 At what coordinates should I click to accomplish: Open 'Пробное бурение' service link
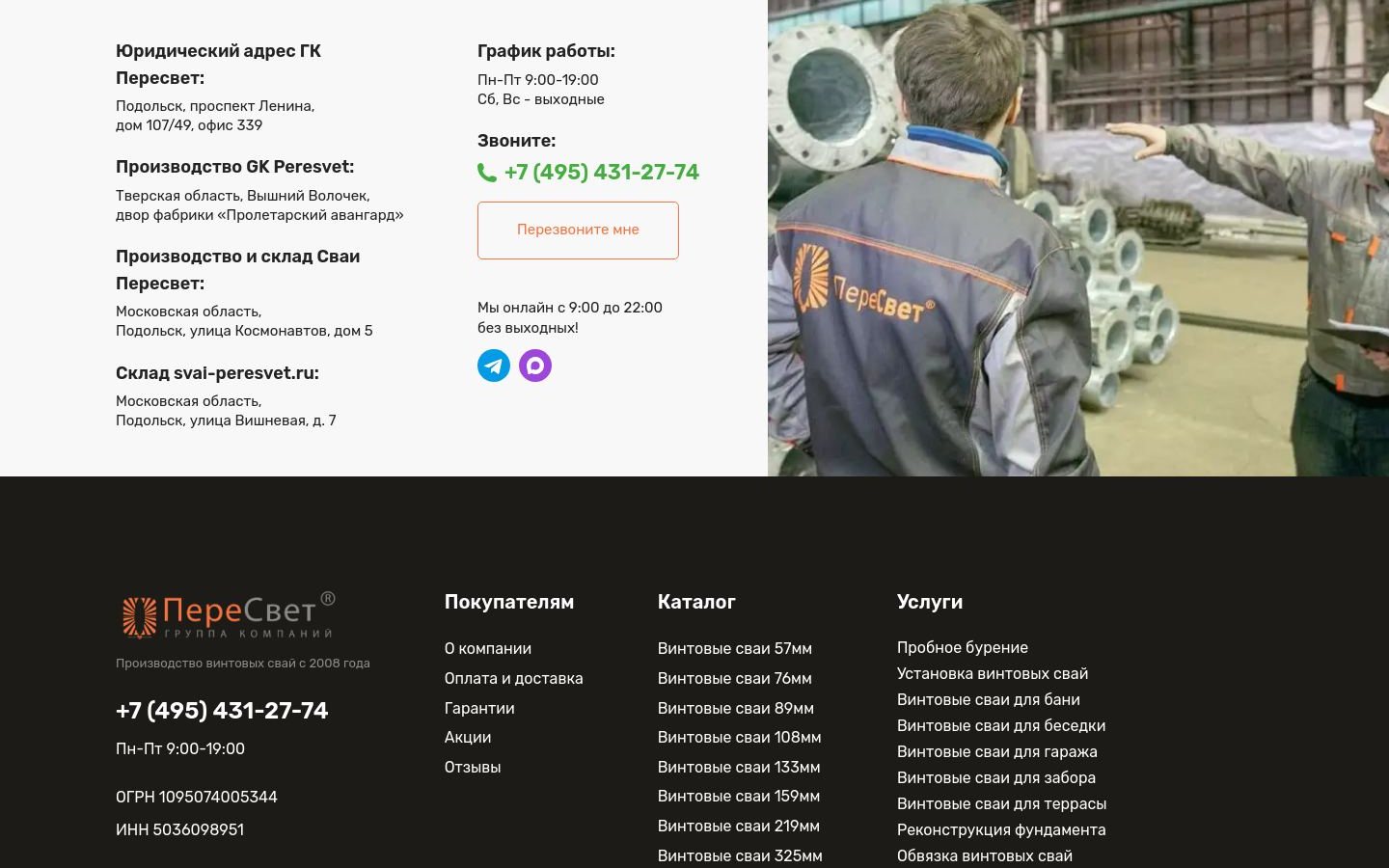tap(963, 648)
